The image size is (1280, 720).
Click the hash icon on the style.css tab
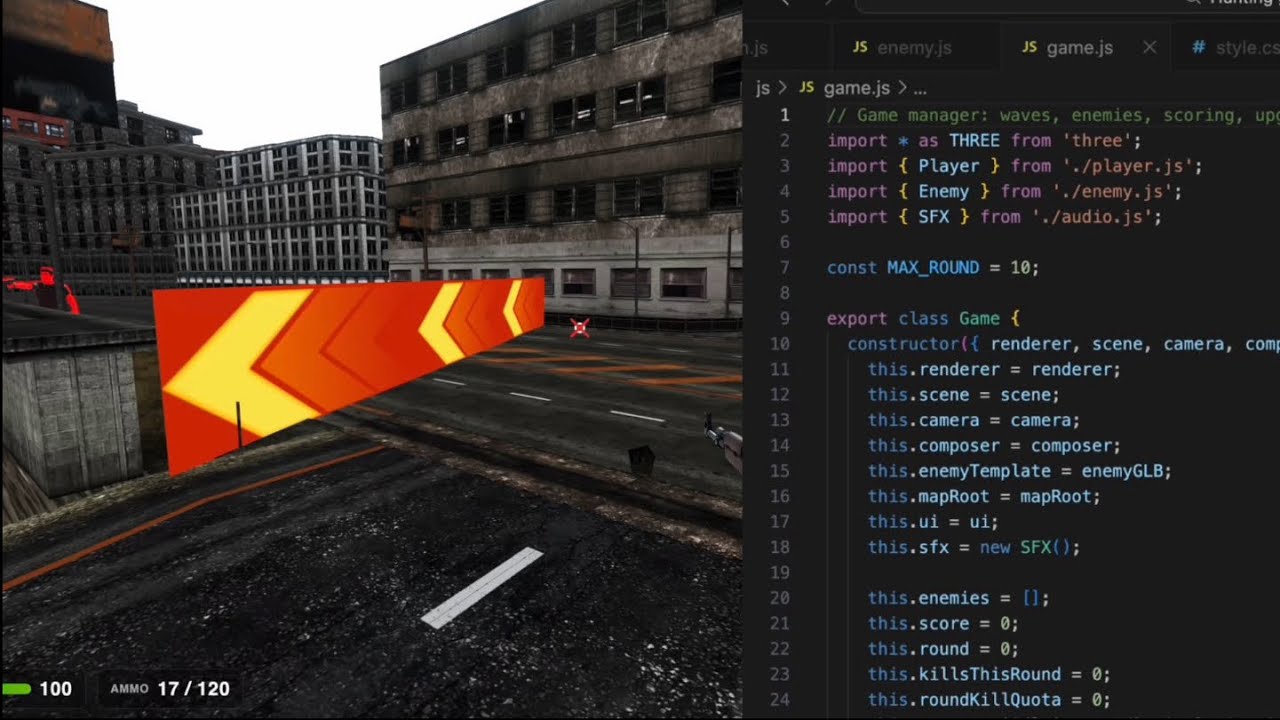(1199, 48)
